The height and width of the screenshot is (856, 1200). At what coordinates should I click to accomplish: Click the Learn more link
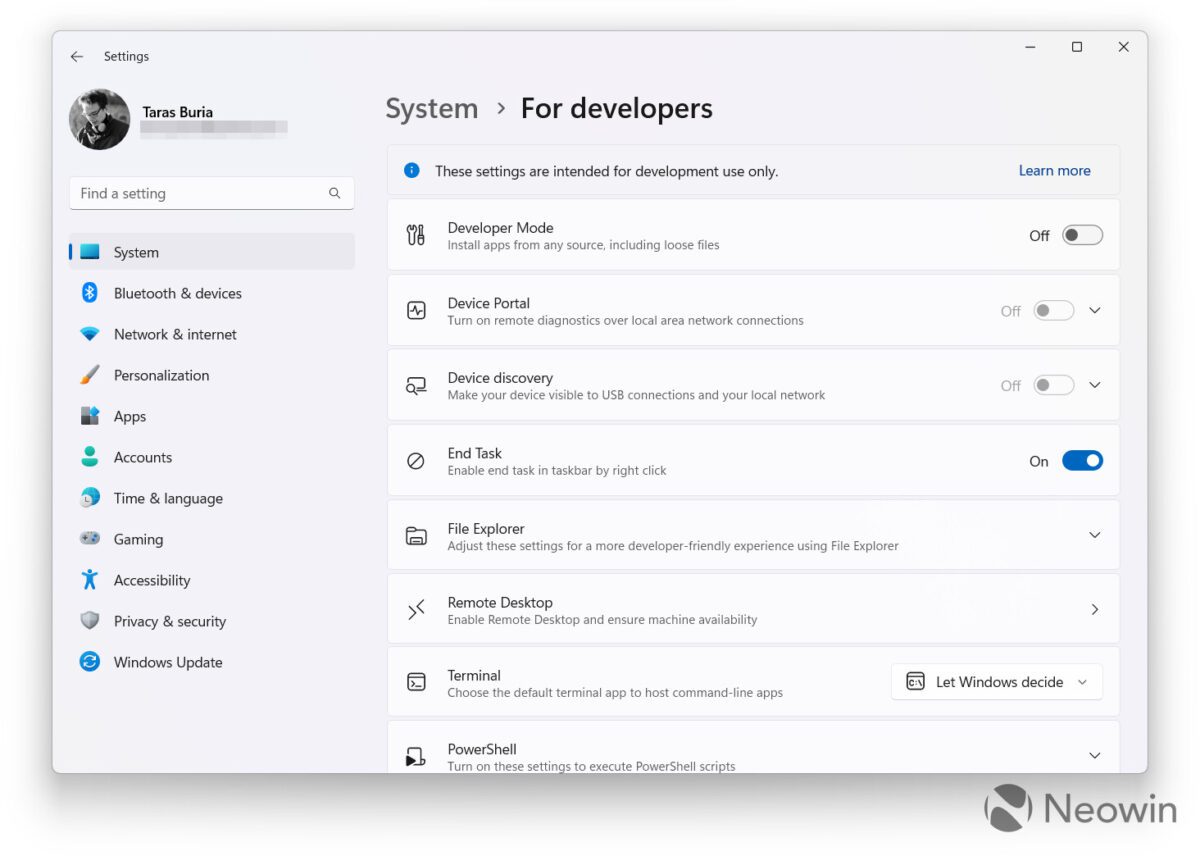click(x=1054, y=170)
